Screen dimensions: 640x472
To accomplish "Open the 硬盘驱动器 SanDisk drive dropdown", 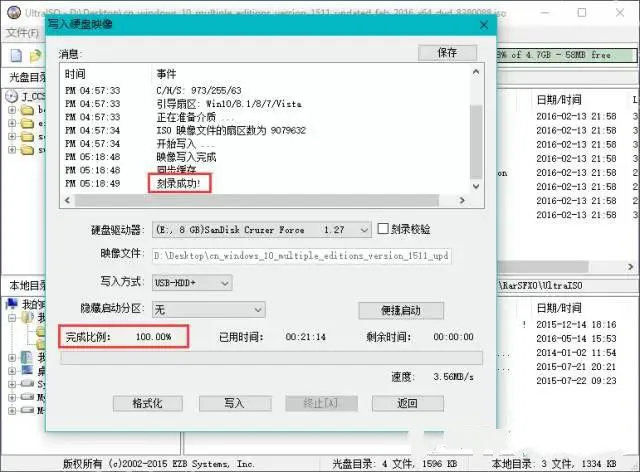I will click(364, 230).
